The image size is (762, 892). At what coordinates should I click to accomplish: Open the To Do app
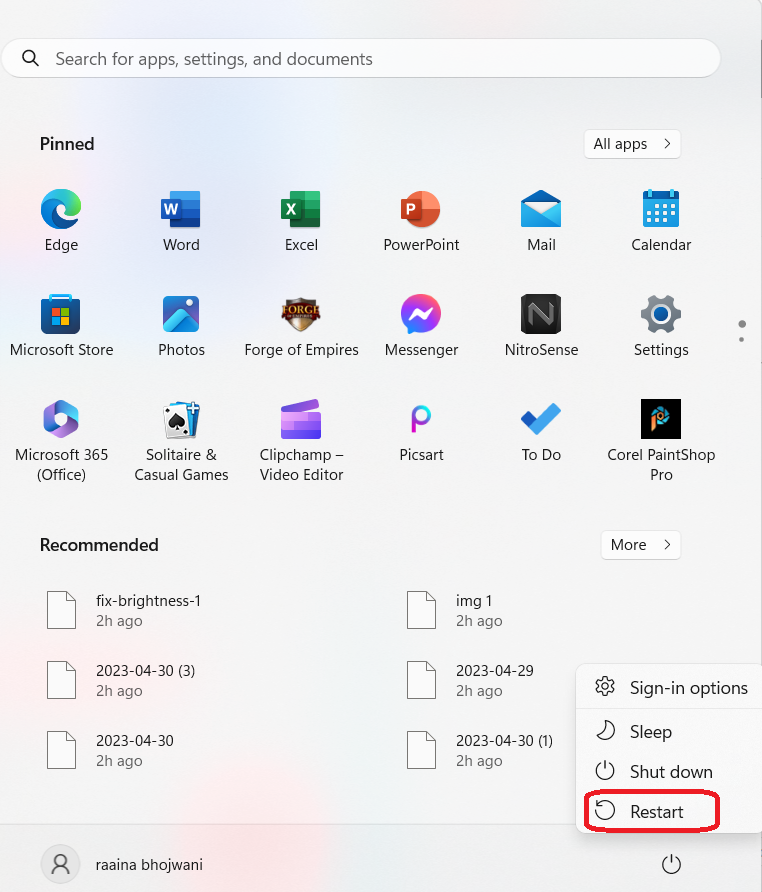(x=541, y=431)
